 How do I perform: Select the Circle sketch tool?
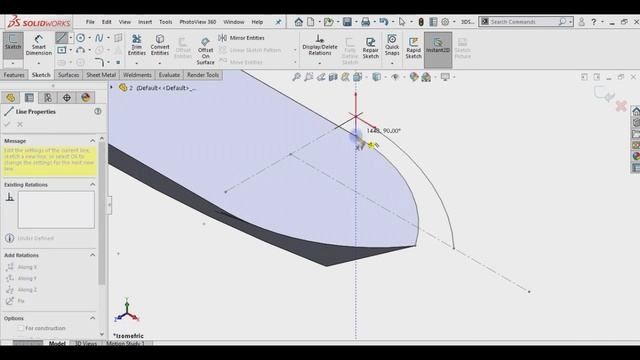coord(80,38)
